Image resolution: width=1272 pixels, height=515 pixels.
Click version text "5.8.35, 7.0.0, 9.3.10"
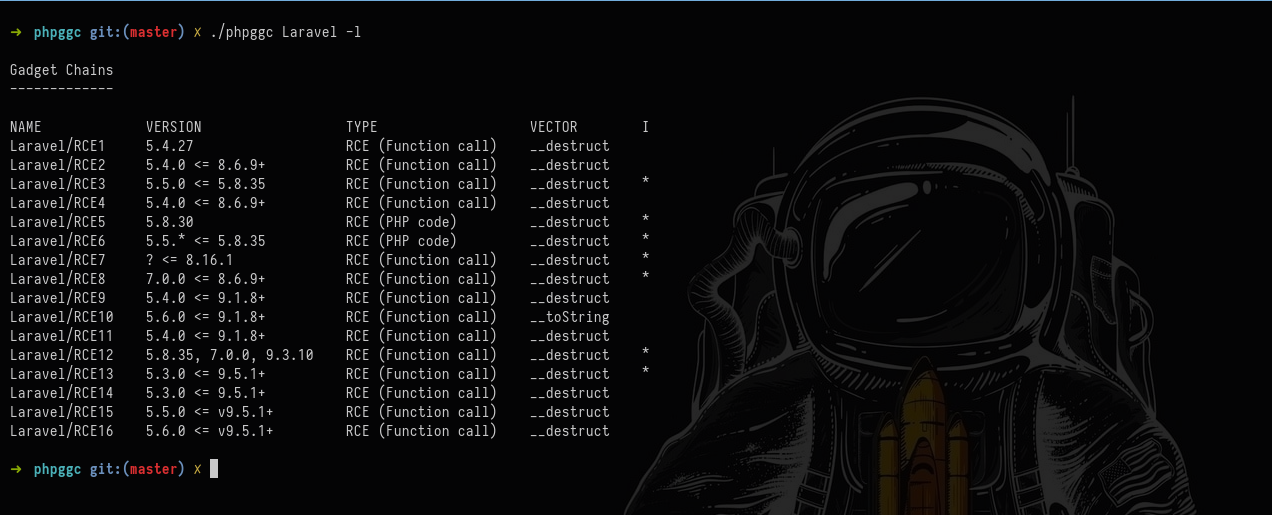(x=230, y=355)
